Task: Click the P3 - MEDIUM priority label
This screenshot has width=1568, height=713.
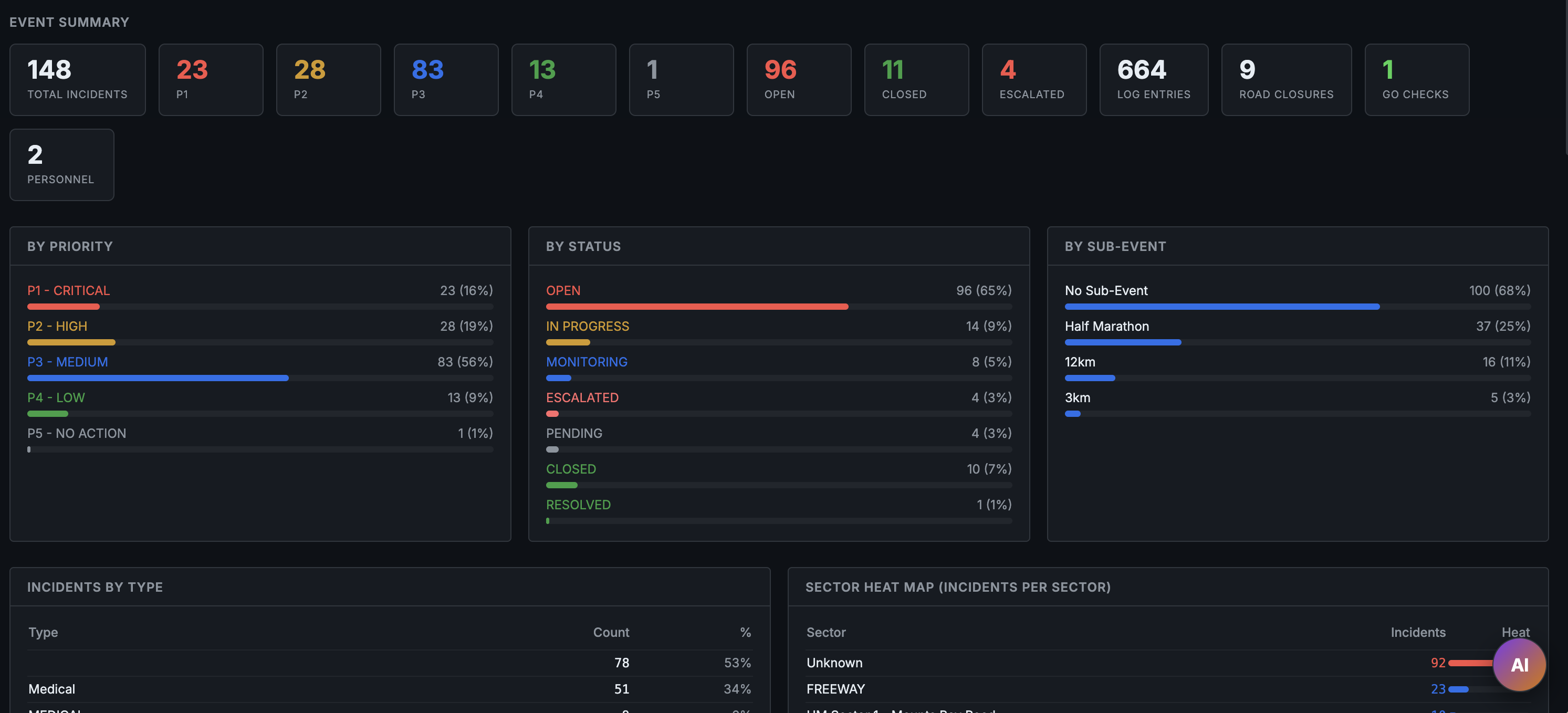Action: [68, 362]
